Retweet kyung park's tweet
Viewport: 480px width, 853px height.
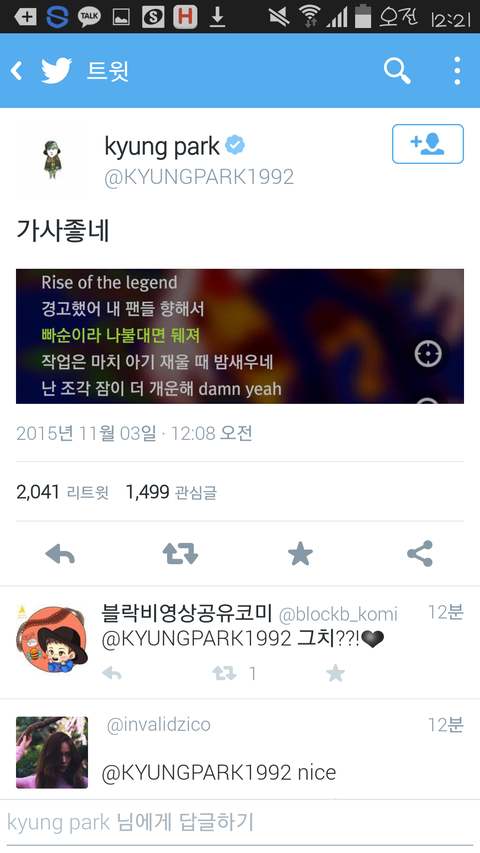coord(180,554)
